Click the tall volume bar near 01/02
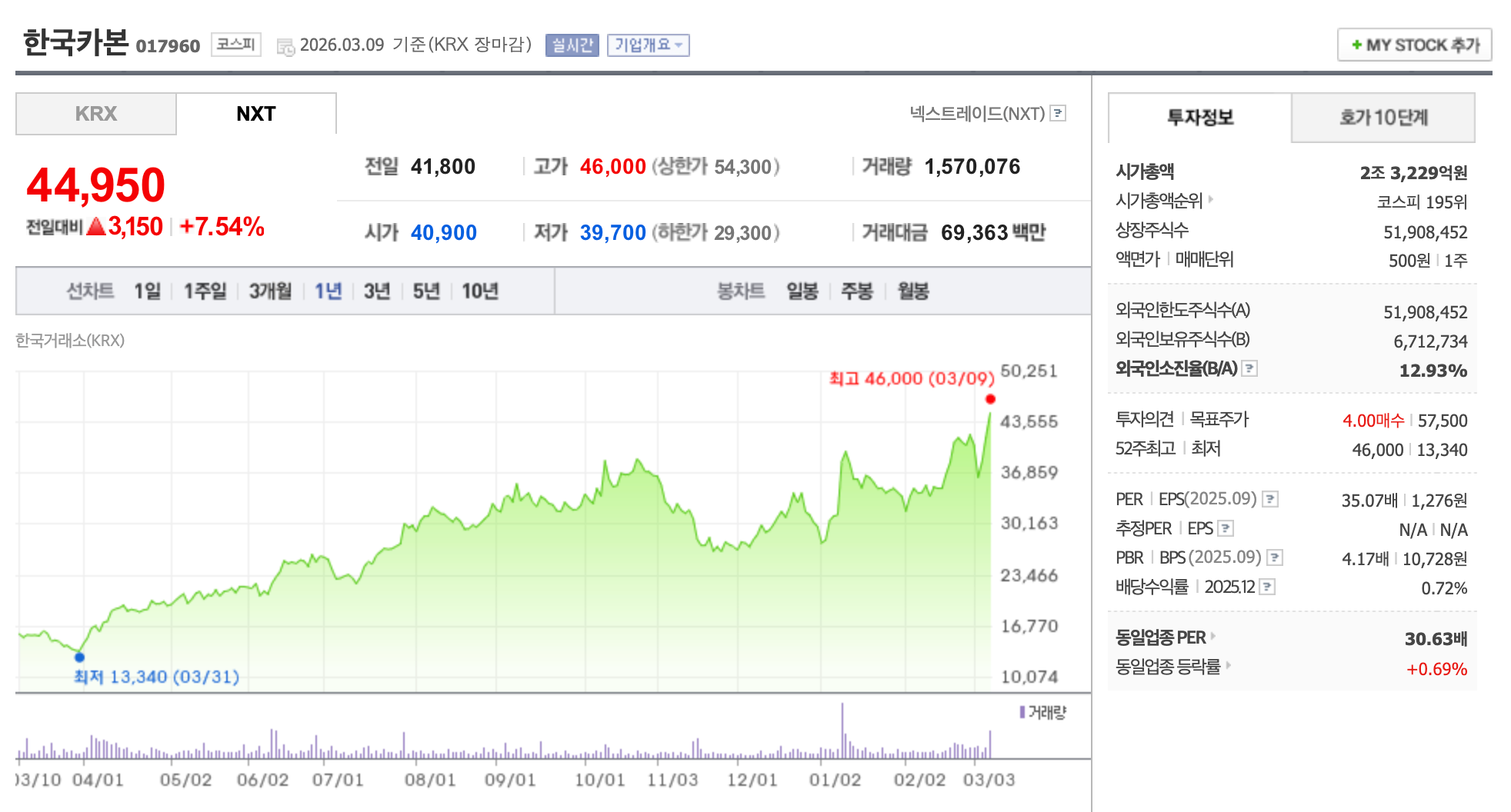 click(x=842, y=730)
